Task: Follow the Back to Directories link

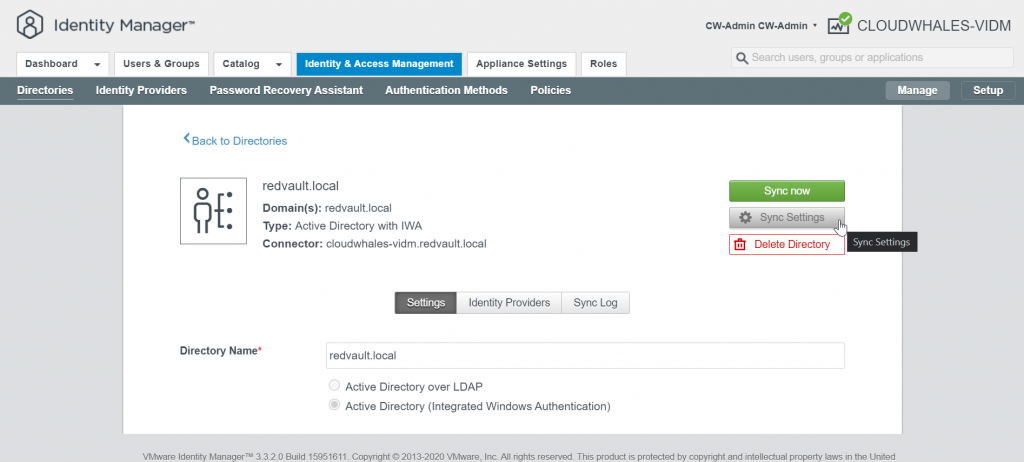Action: pyautogui.click(x=239, y=141)
